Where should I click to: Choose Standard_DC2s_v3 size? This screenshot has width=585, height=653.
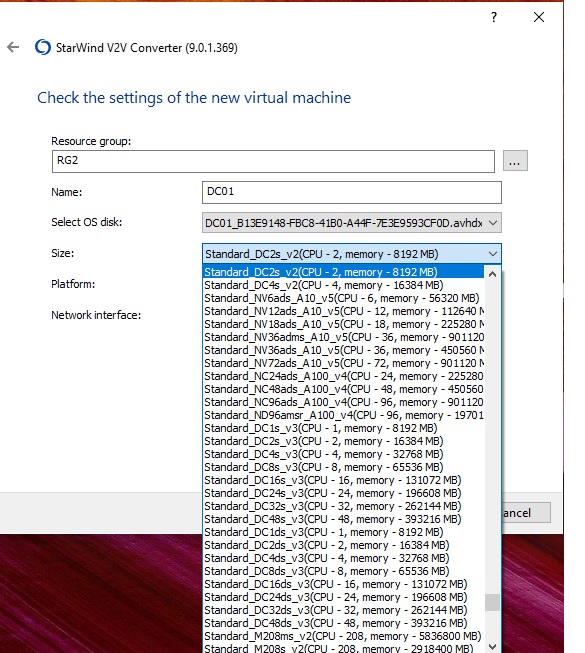344,441
